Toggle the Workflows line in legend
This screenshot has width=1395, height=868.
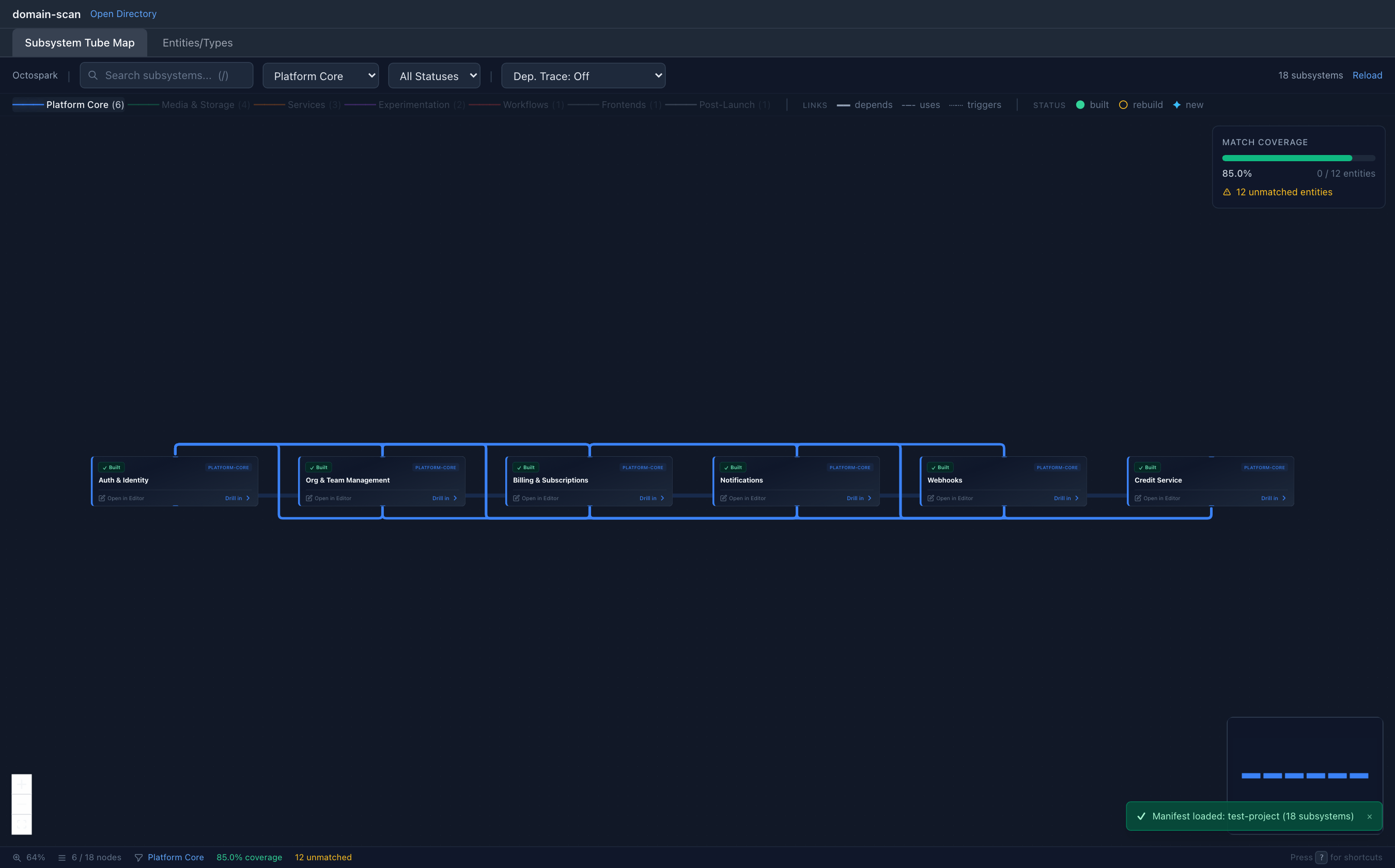coord(517,105)
